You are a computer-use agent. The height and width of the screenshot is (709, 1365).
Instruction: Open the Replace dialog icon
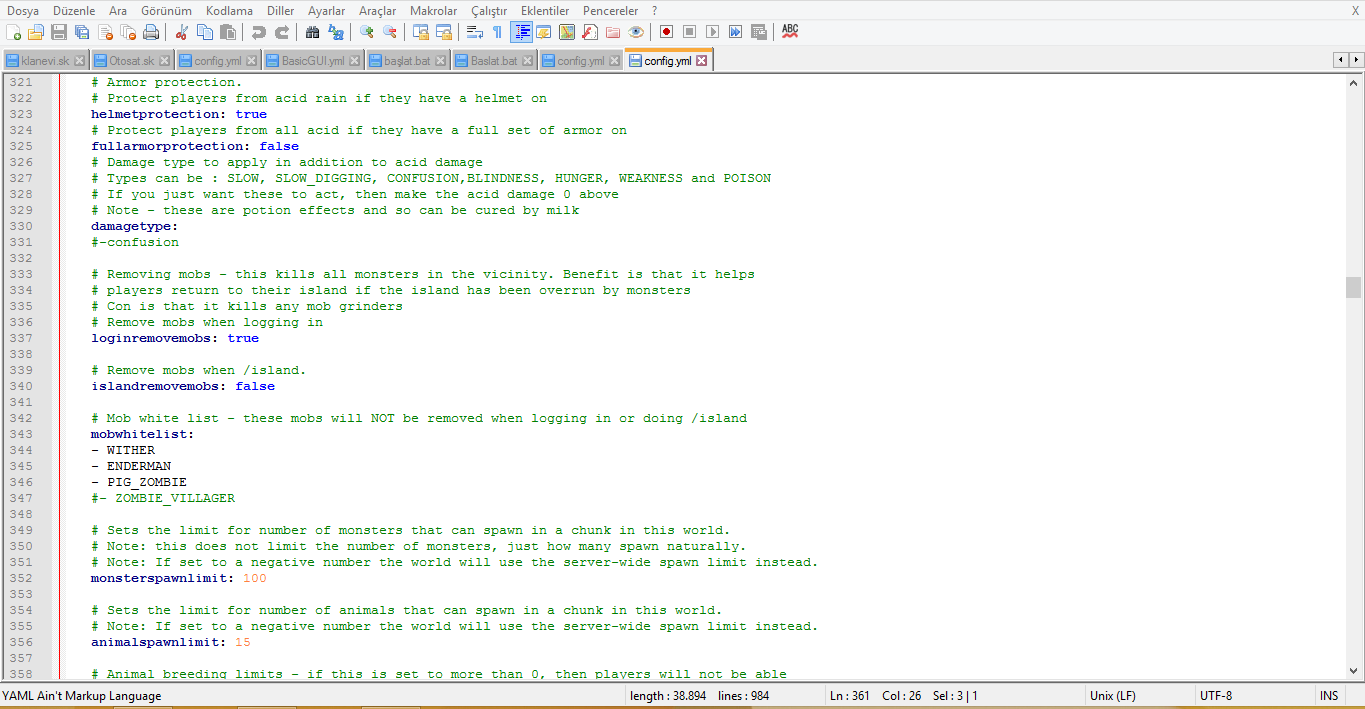coord(336,32)
